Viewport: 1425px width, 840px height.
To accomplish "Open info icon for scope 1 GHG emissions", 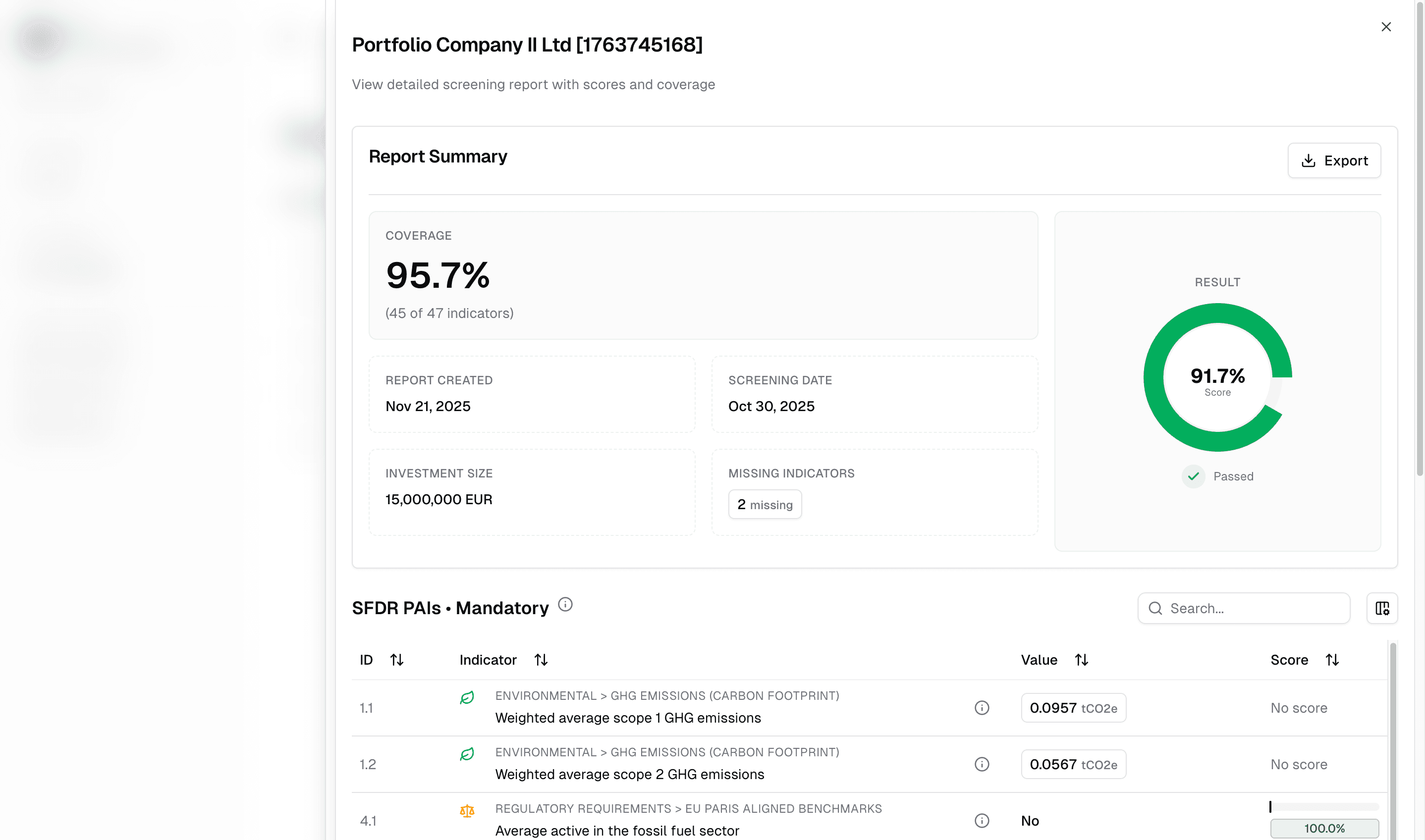I will click(981, 708).
